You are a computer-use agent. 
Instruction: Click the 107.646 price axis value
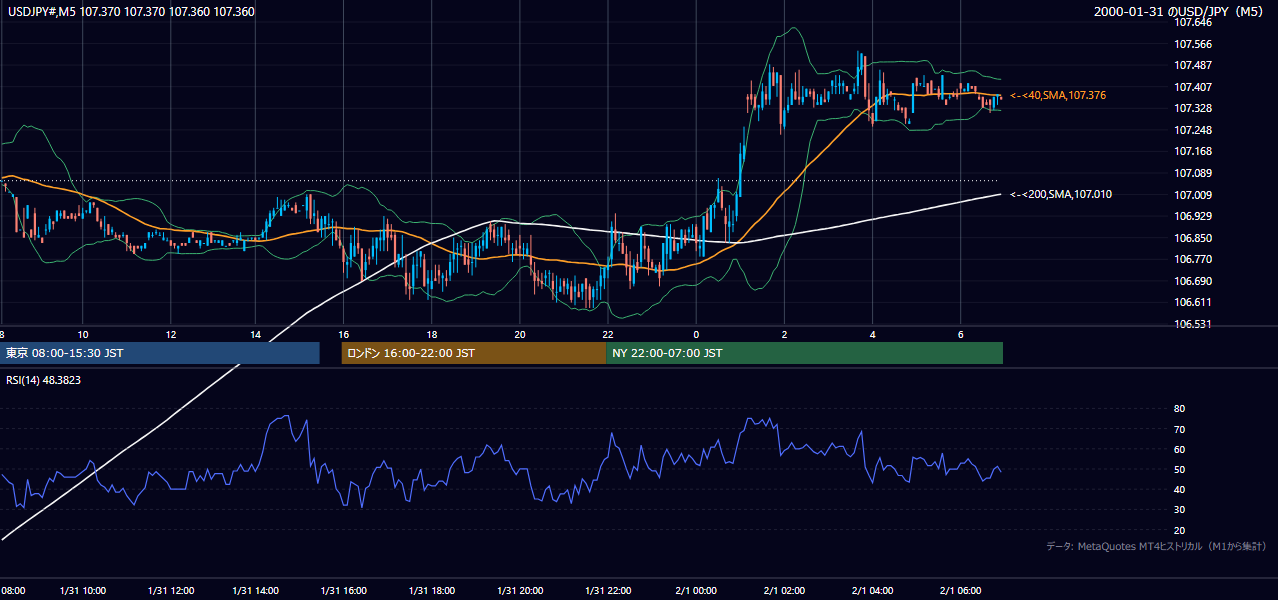(x=1192, y=22)
